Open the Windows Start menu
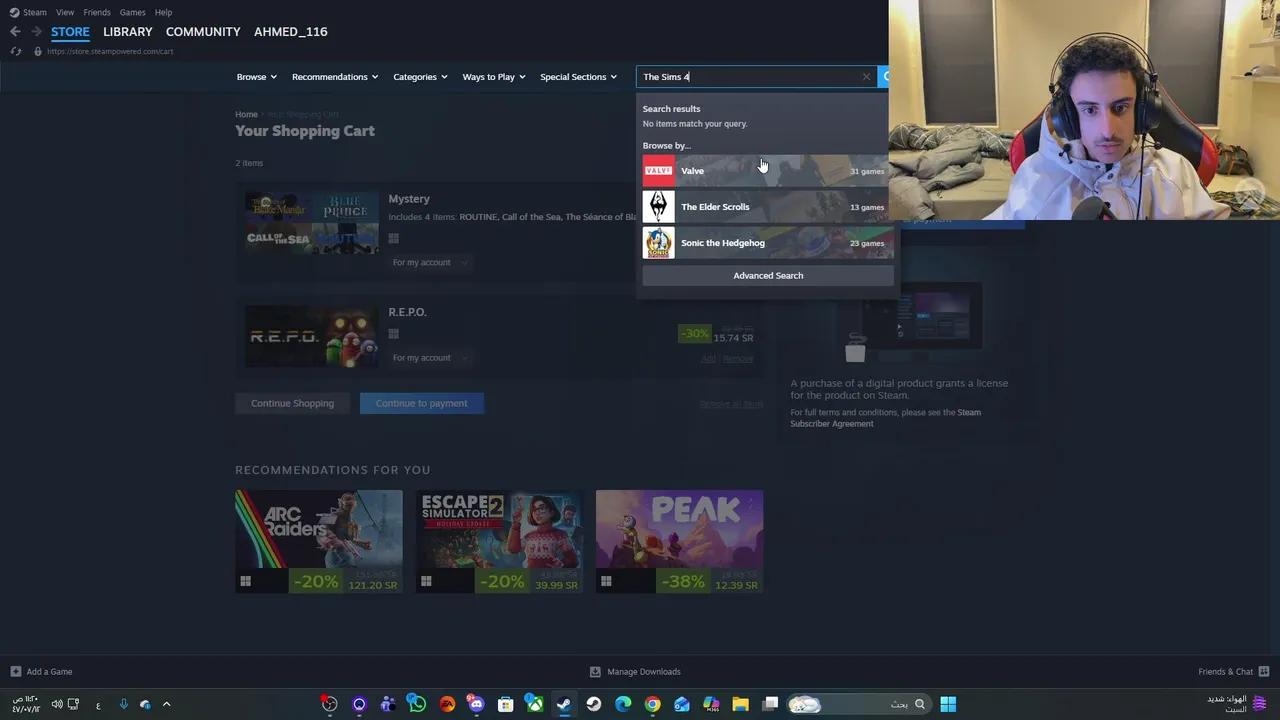1280x720 pixels. [948, 704]
